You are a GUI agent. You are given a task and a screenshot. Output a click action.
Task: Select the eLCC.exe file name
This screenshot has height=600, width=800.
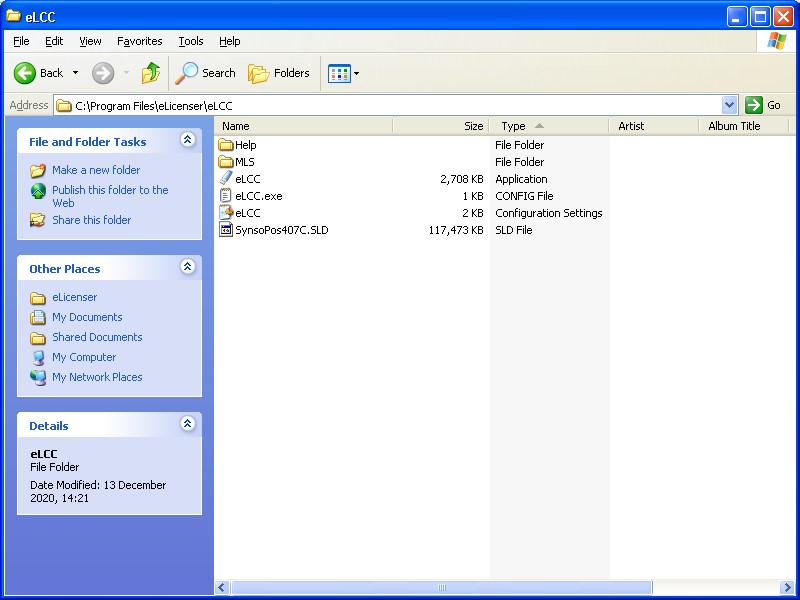(x=259, y=196)
